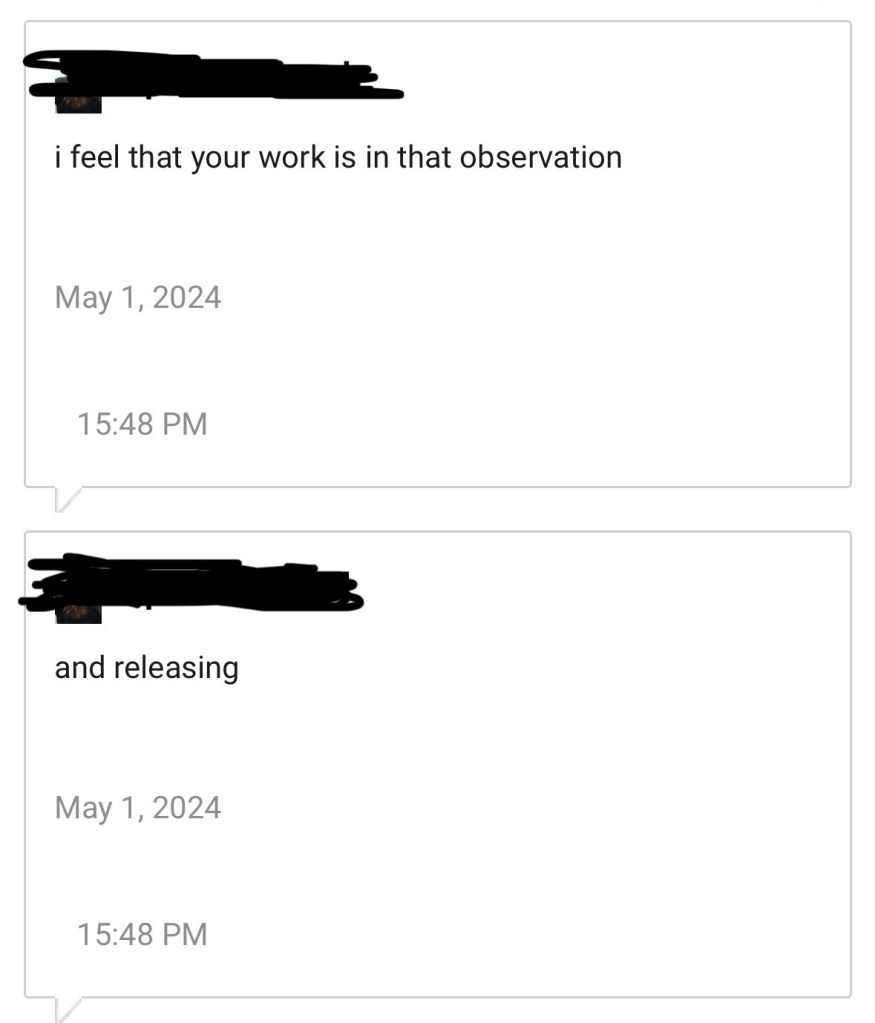Select the "i feel that your work" message text
The height and width of the screenshot is (1023, 875).
[338, 157]
